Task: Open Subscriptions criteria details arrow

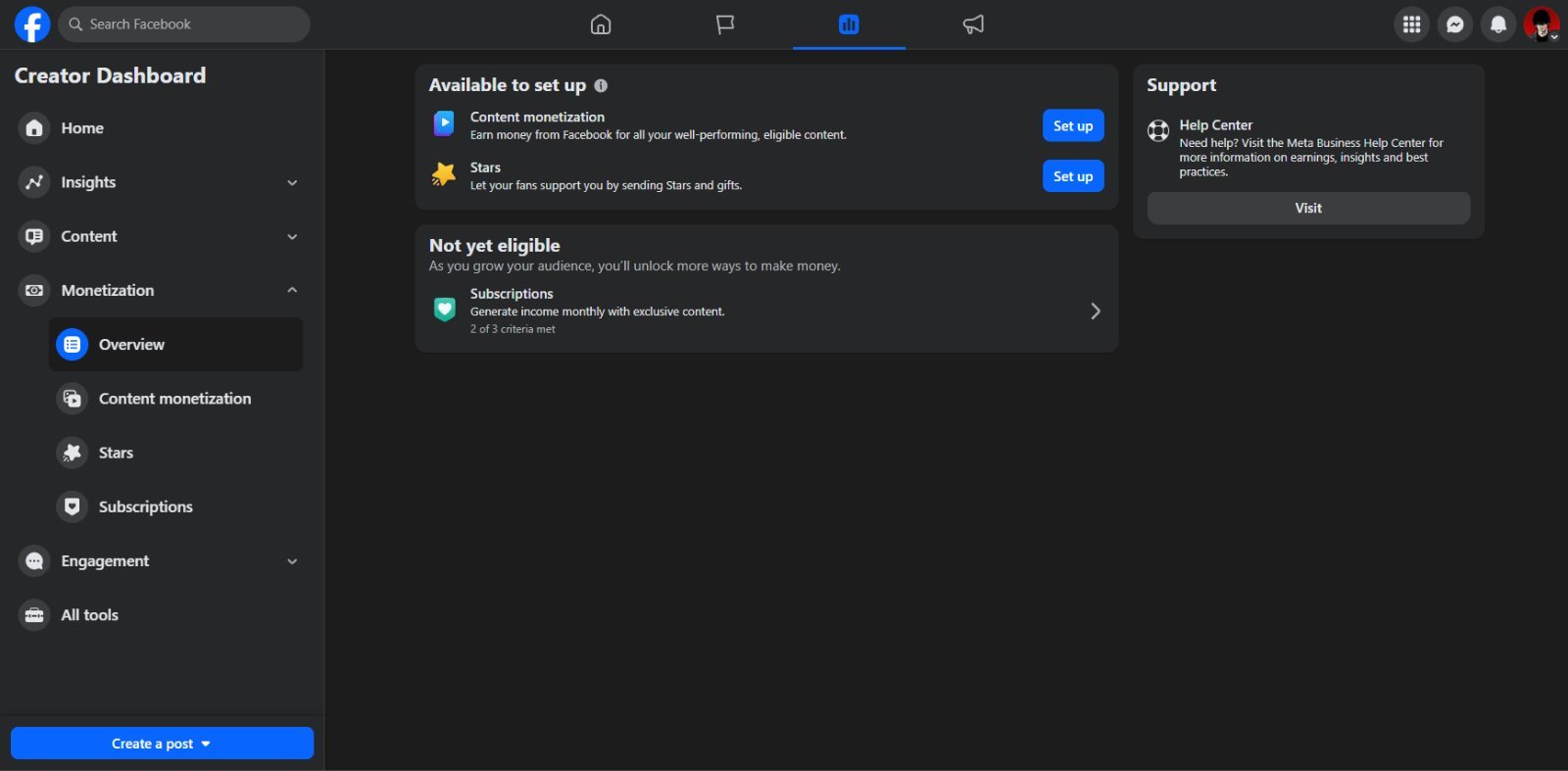Action: coord(1096,311)
